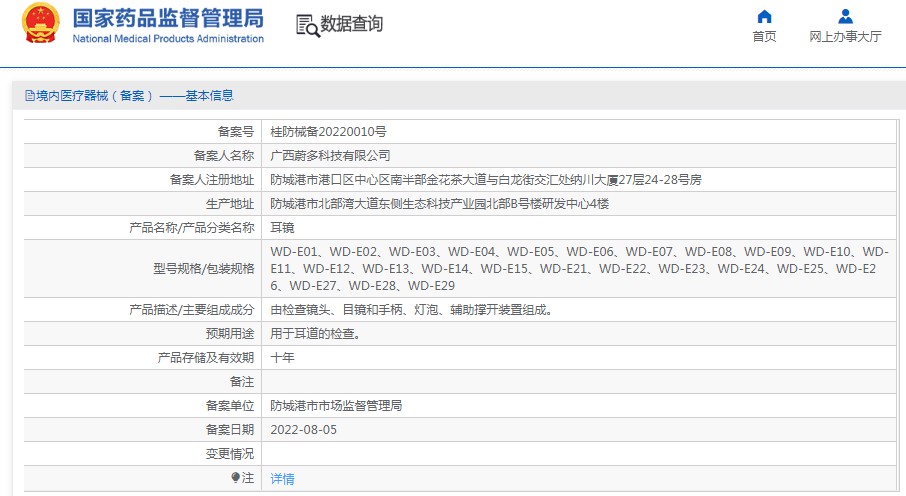The width and height of the screenshot is (906, 496).
Task: Click the 首页 label
Action: point(764,36)
